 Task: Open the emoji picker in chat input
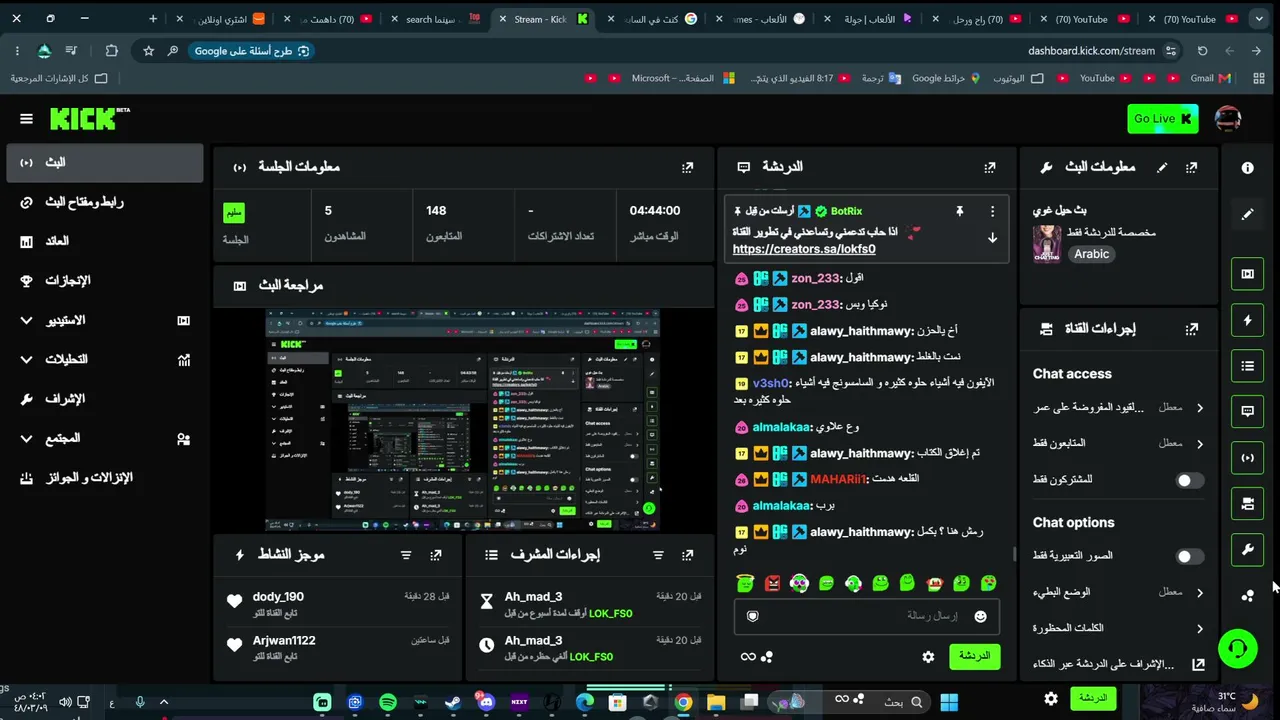coord(980,616)
